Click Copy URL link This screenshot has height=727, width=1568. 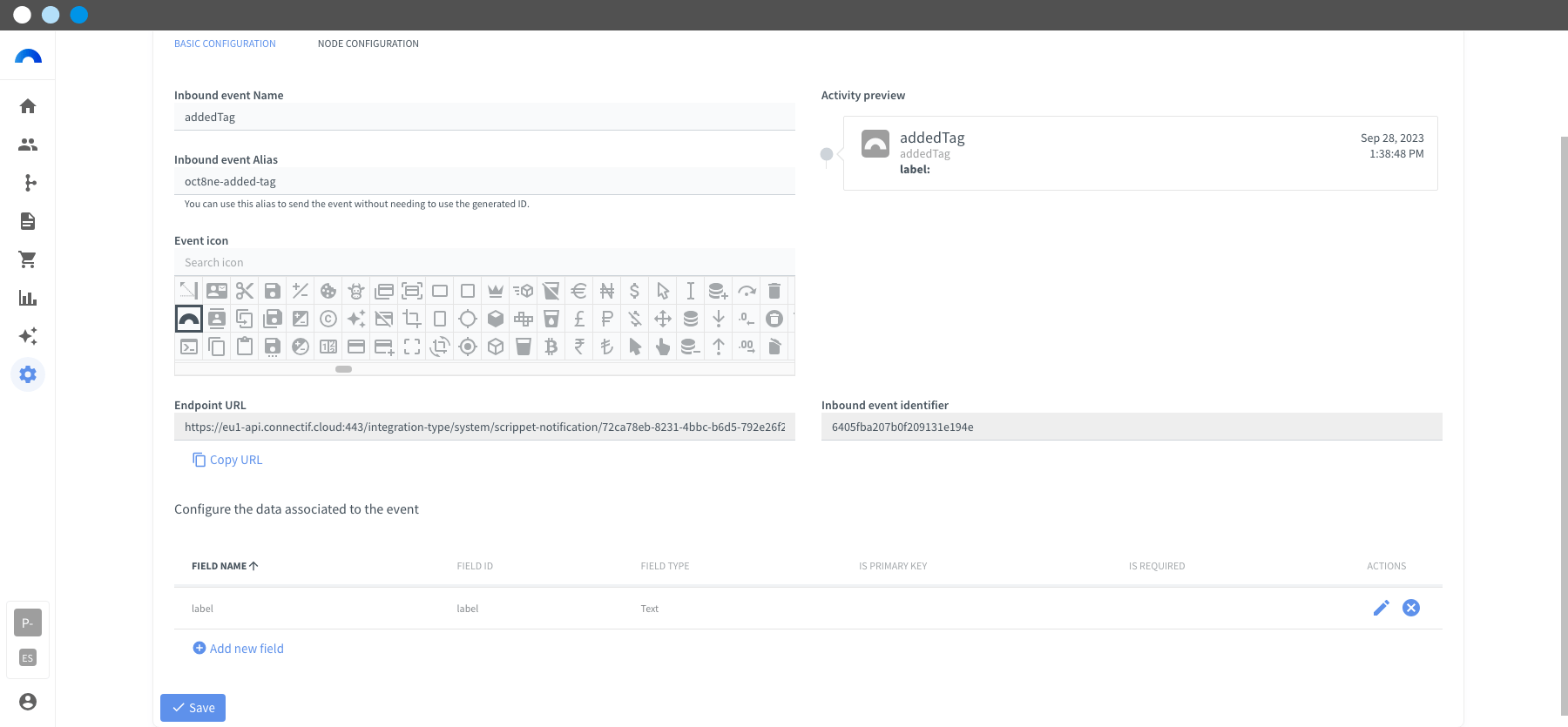(x=227, y=460)
